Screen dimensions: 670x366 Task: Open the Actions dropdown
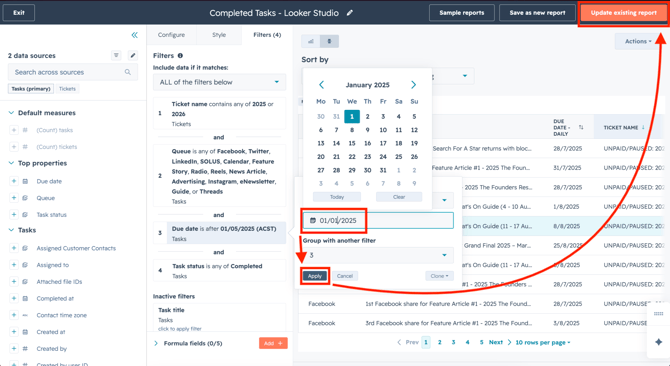638,41
